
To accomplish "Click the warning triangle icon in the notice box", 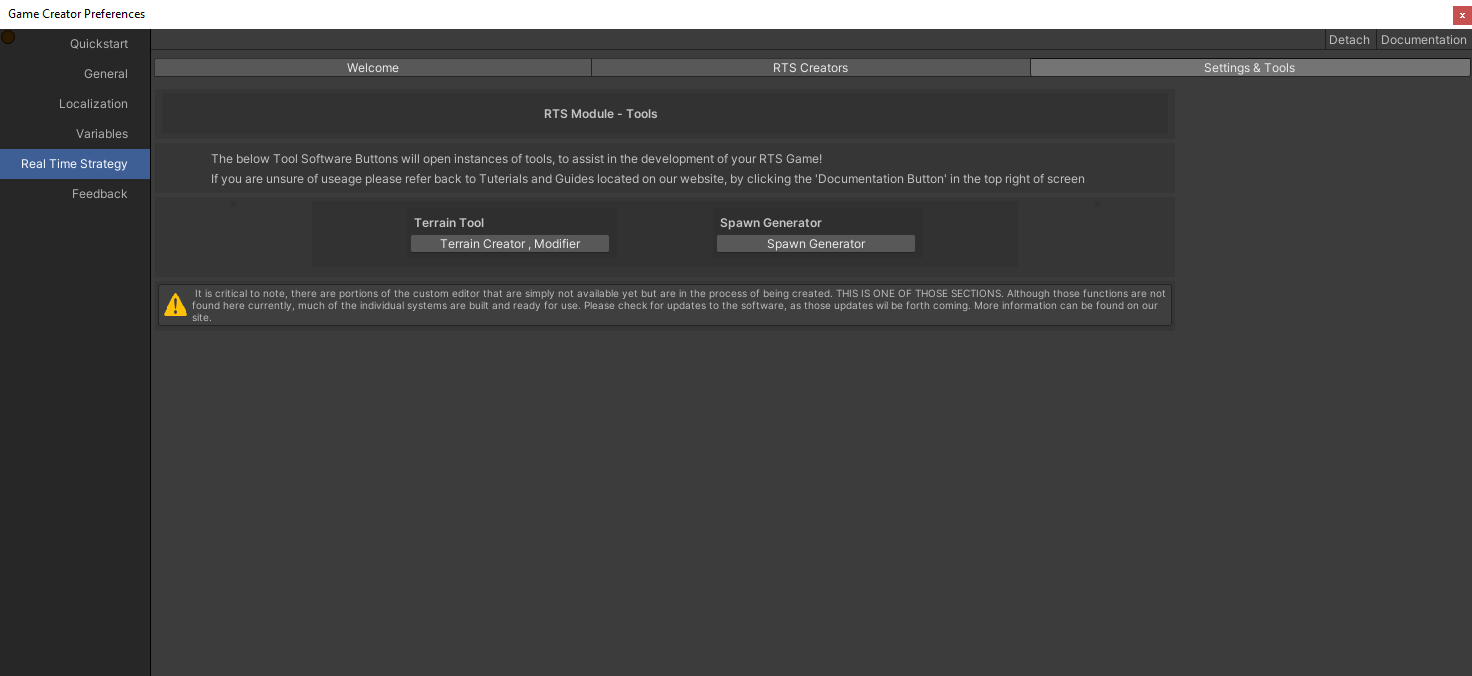I will 176,304.
